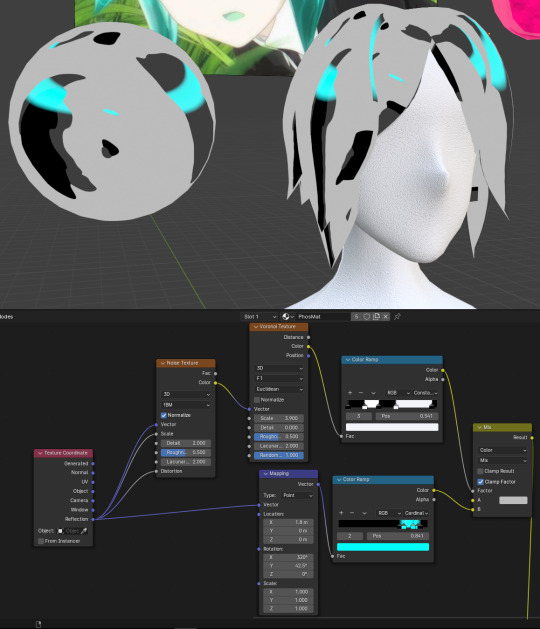
Task: Click Texture Coordinate UV output socket
Action: (x=93, y=482)
